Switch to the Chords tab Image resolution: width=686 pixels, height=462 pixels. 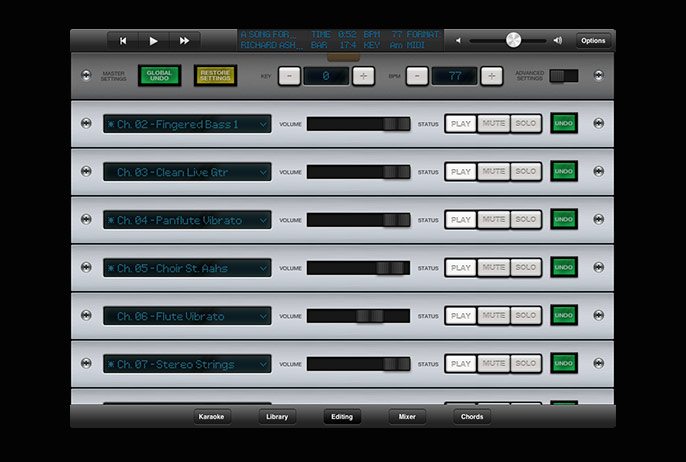coord(472,416)
